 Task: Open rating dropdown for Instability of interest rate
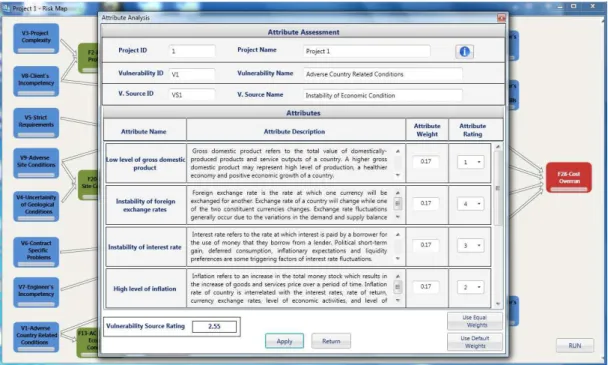click(470, 245)
